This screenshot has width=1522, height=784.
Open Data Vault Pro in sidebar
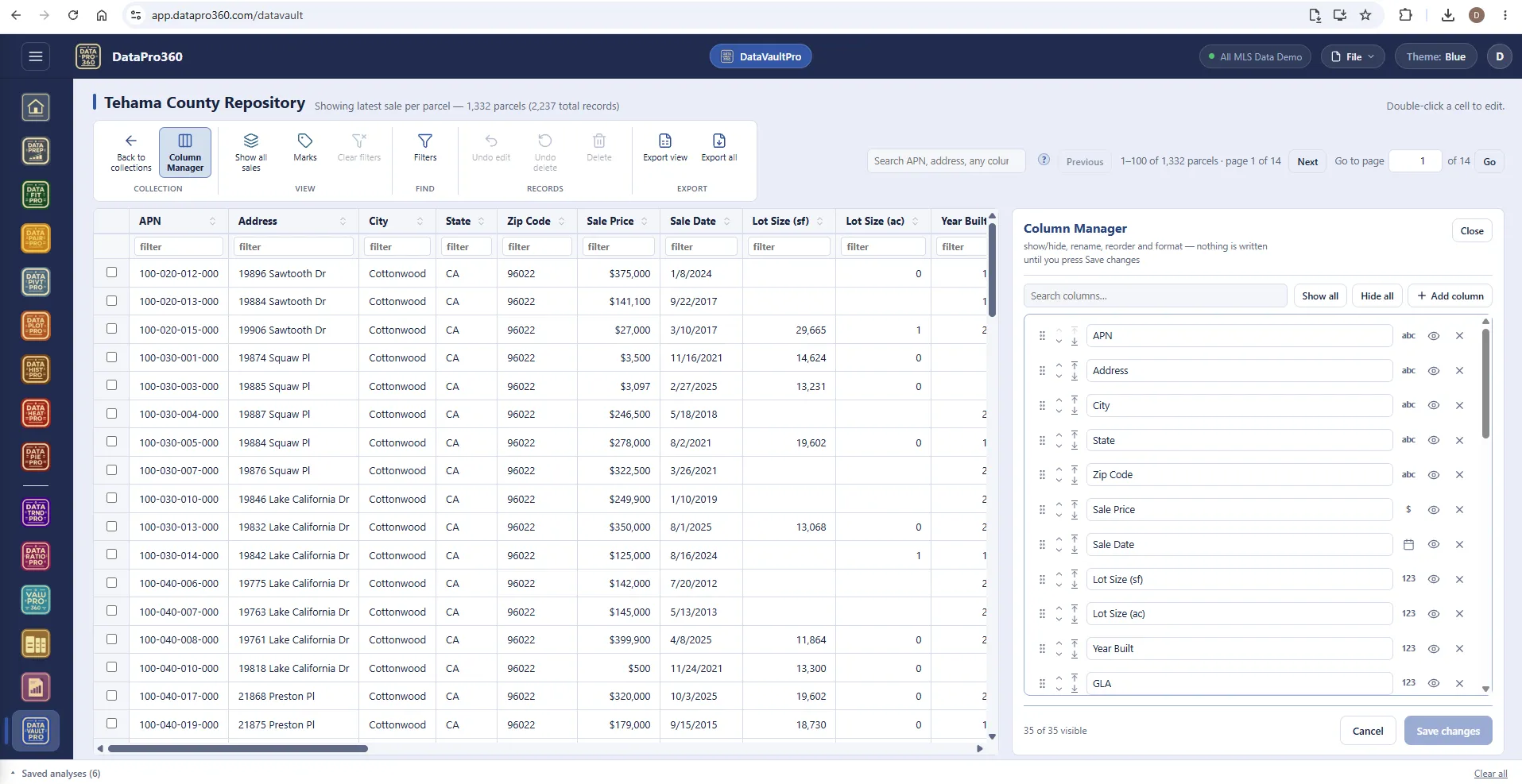pos(36,731)
